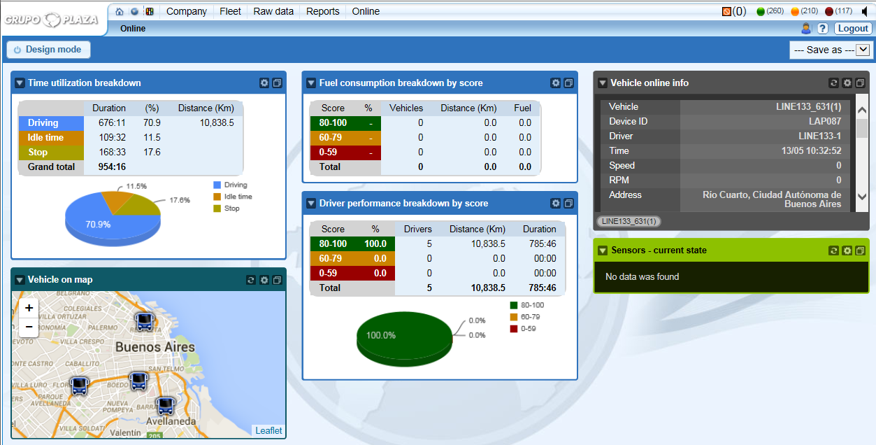The image size is (876, 445).
Task: Open settings gear of Fuel consumption breakdown
Action: [x=555, y=83]
